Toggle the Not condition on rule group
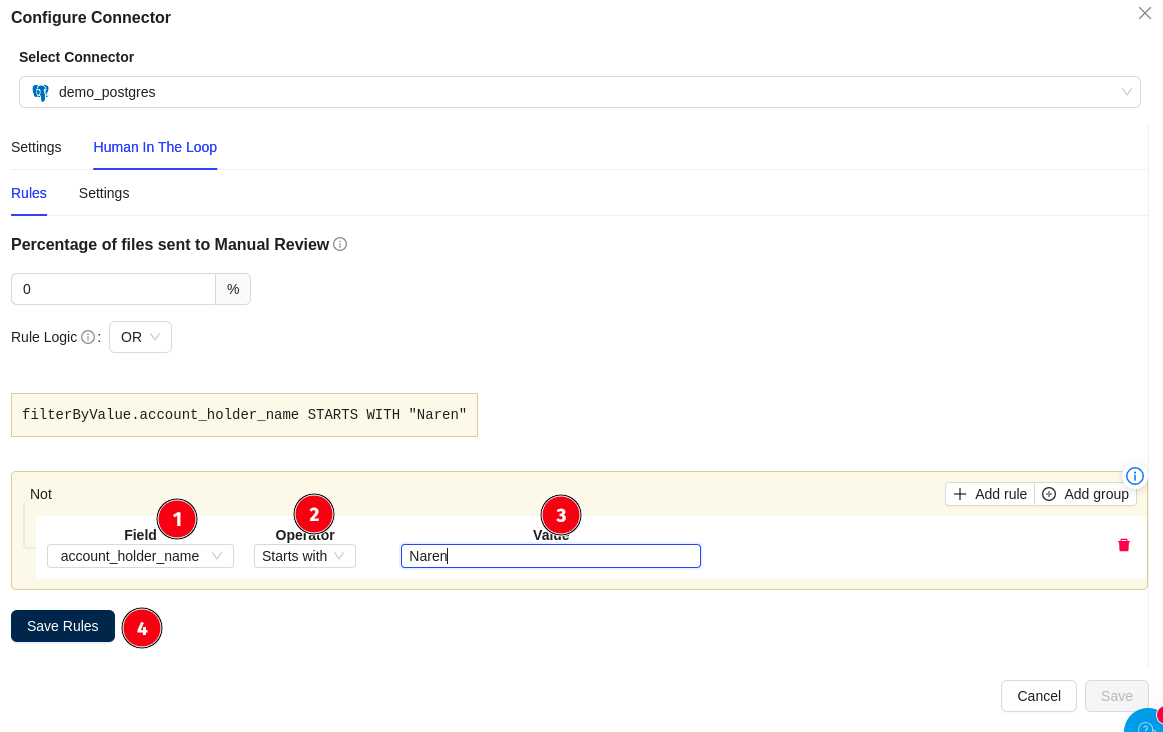1163x732 pixels. click(x=41, y=494)
